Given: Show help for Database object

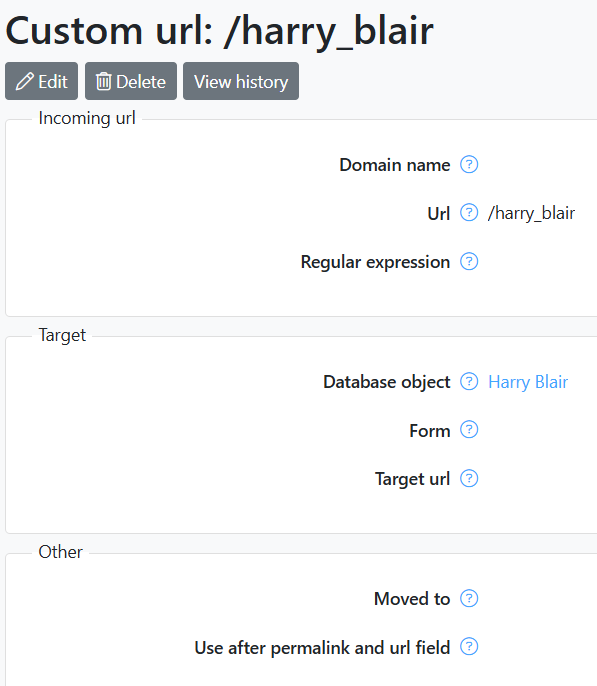Looking at the screenshot, I should point(469,382).
